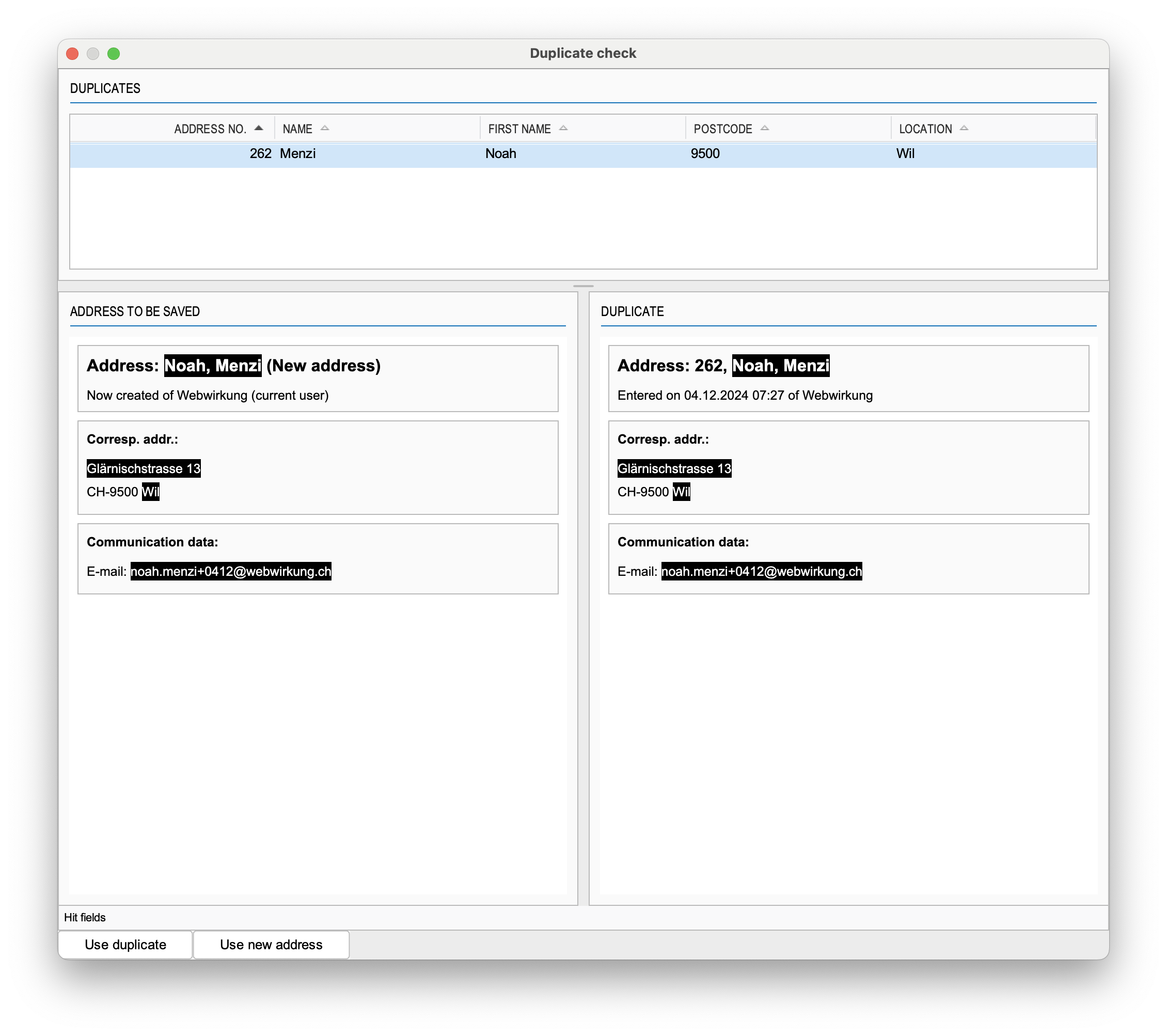
Task: Click the Location column sort arrow
Action: click(x=964, y=128)
